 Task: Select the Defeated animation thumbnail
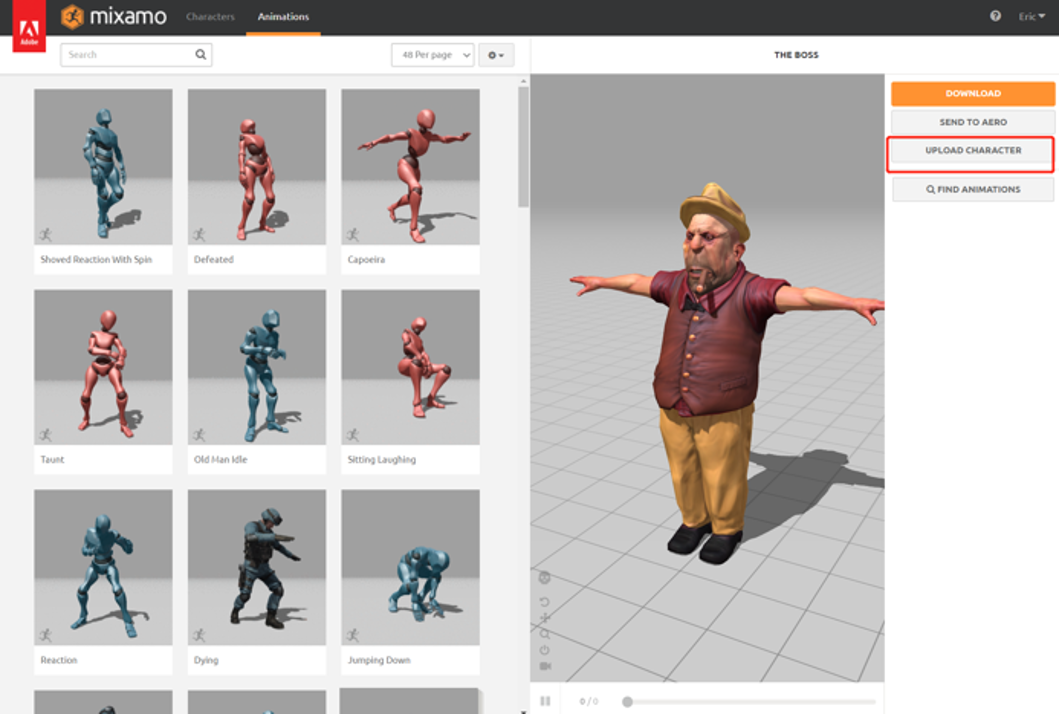pyautogui.click(x=257, y=166)
